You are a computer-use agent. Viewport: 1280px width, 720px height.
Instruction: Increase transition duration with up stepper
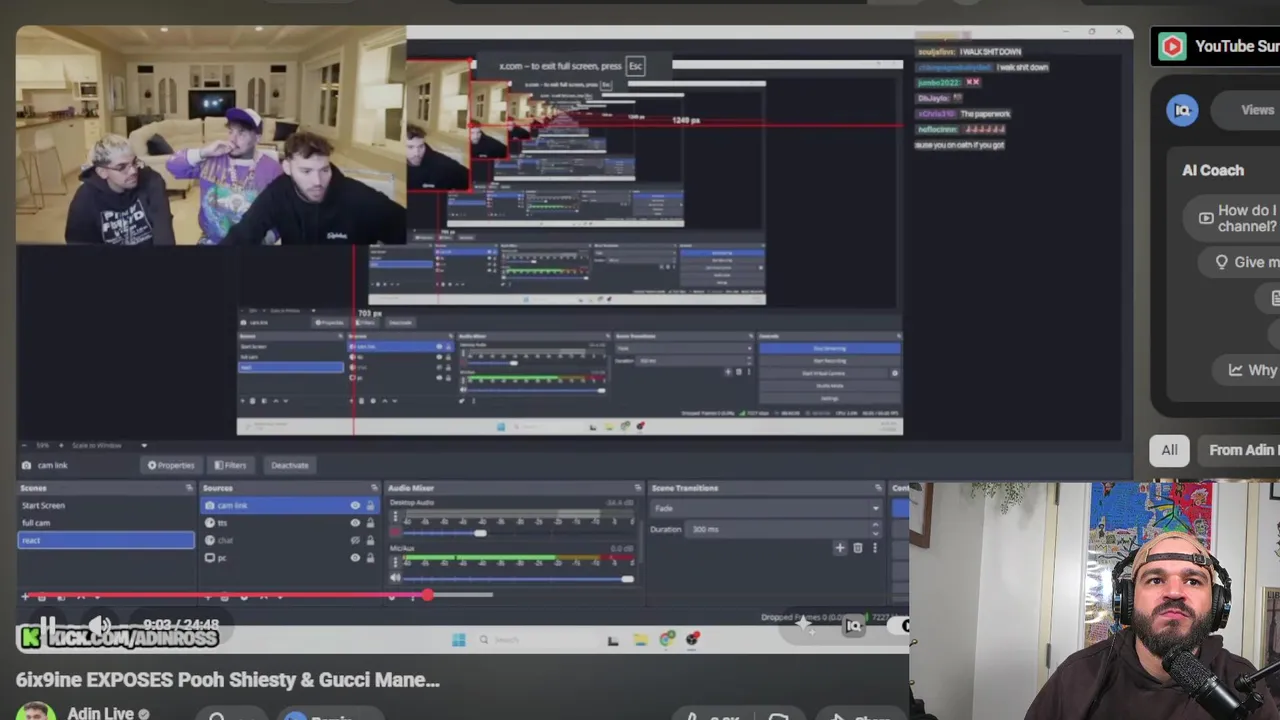click(x=876, y=526)
